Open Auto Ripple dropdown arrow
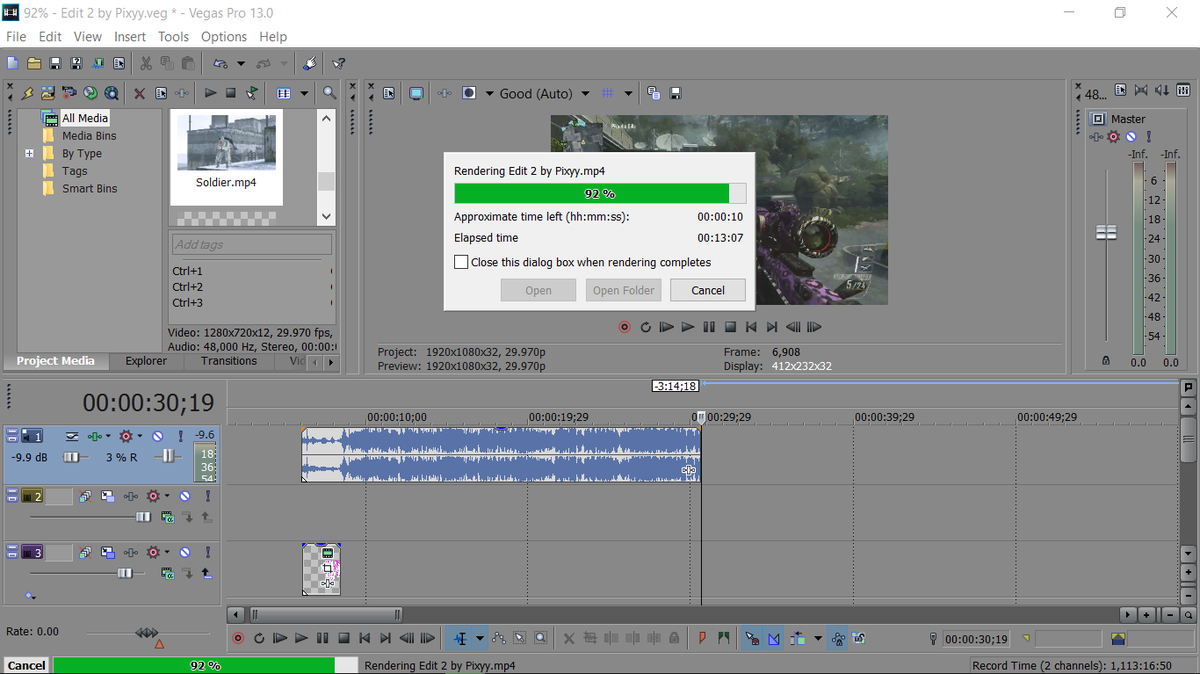Screen dimensions: 1200x674 [818, 638]
